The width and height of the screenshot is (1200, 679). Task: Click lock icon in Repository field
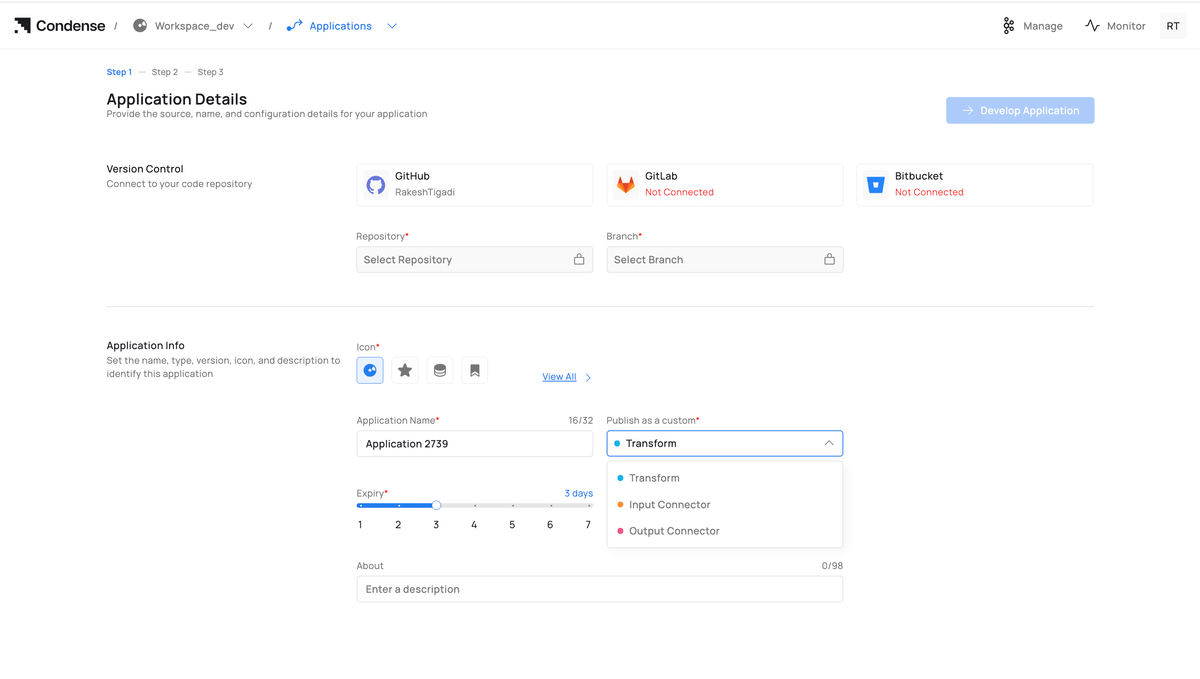(x=579, y=259)
